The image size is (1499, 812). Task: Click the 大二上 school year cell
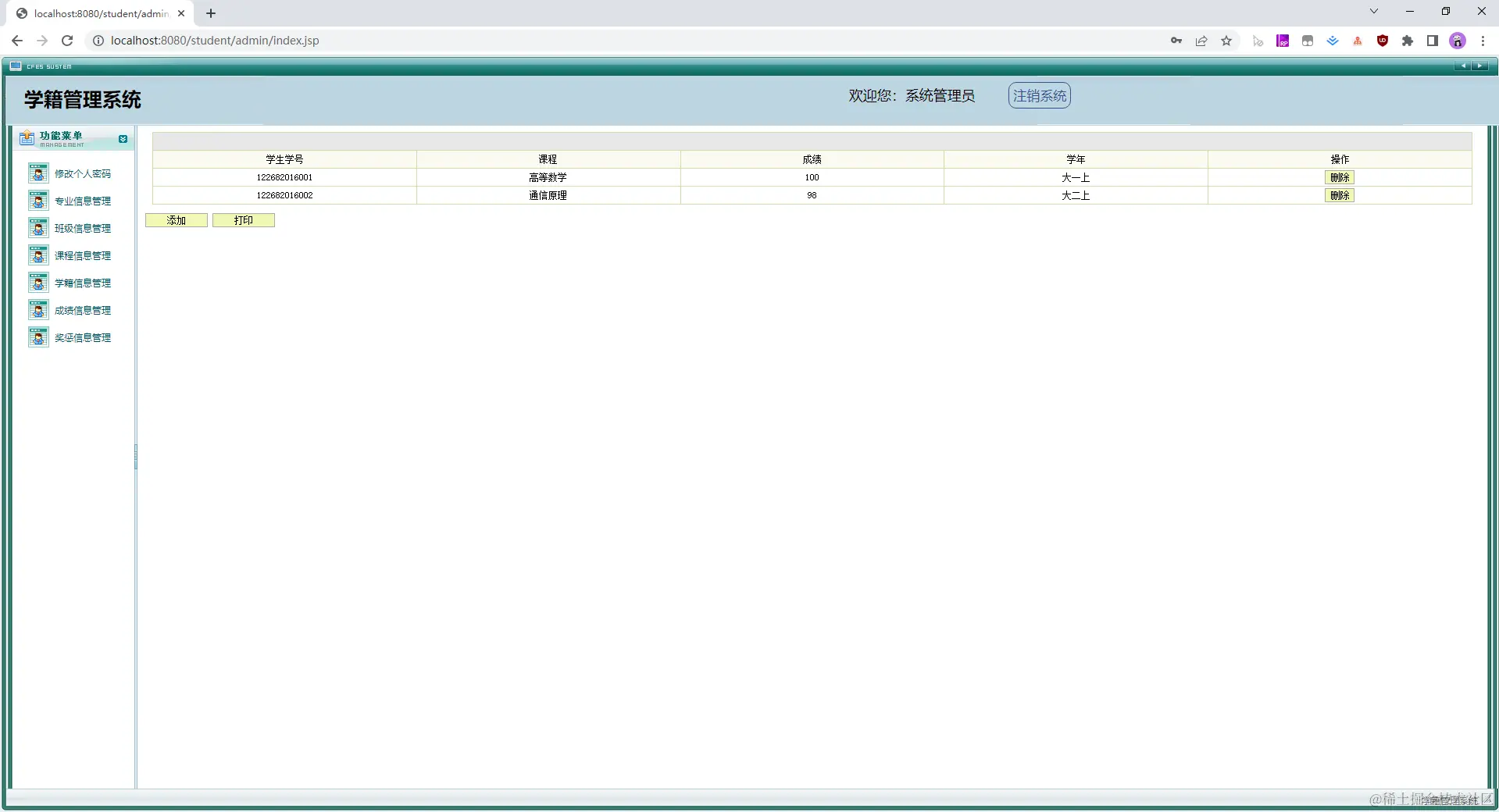point(1076,195)
